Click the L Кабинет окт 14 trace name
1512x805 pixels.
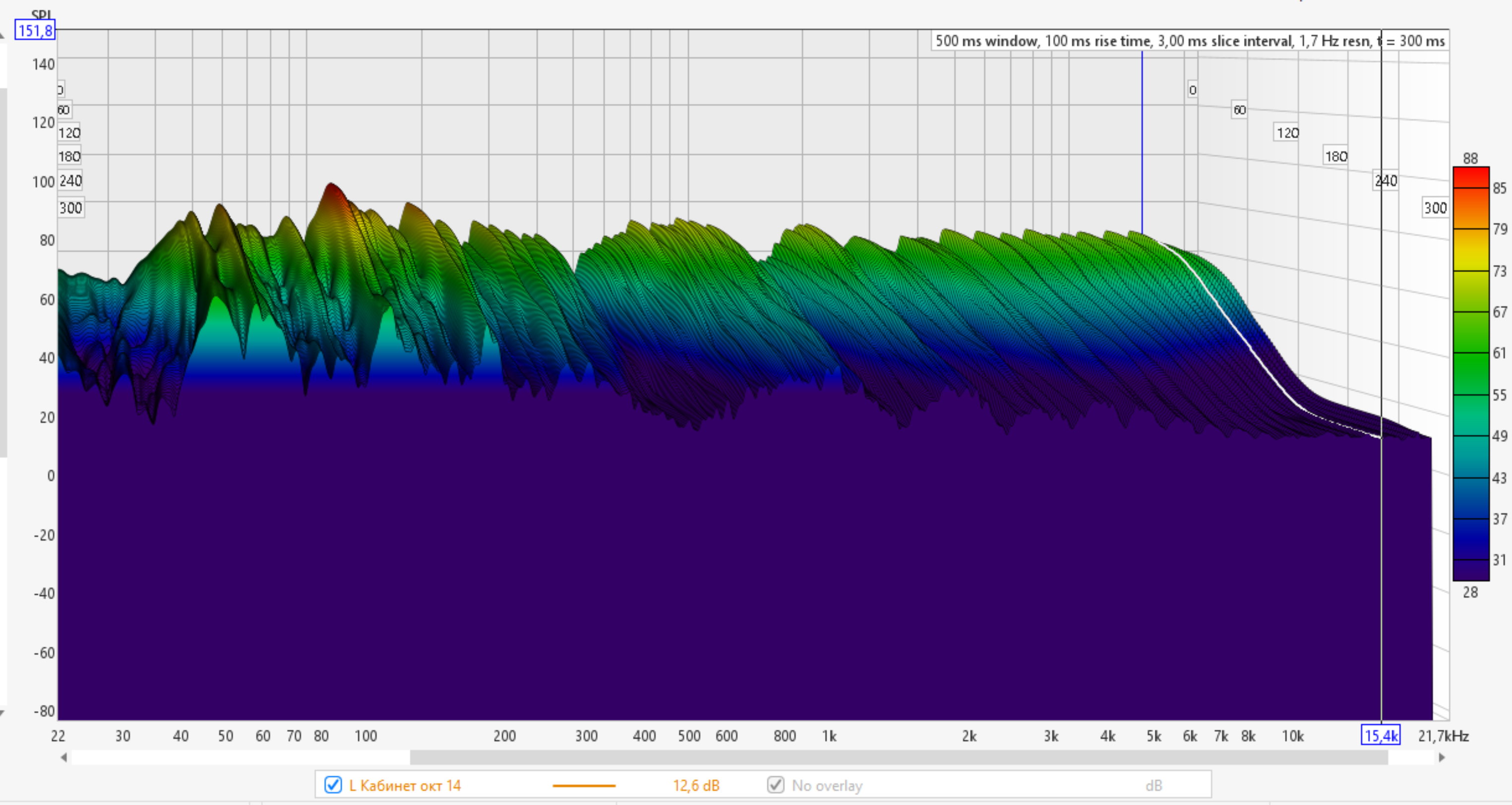pyautogui.click(x=405, y=785)
